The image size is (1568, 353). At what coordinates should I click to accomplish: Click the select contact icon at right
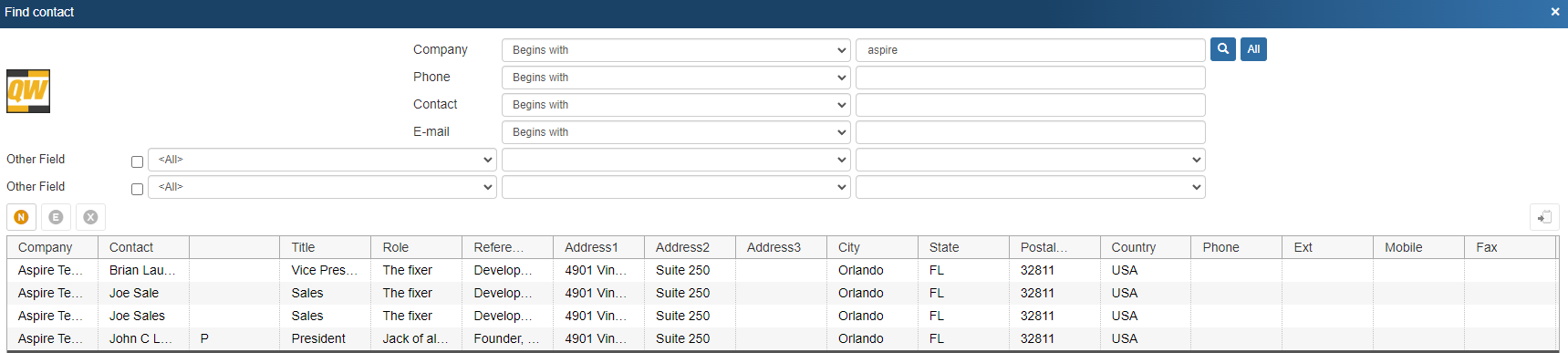tap(1544, 217)
